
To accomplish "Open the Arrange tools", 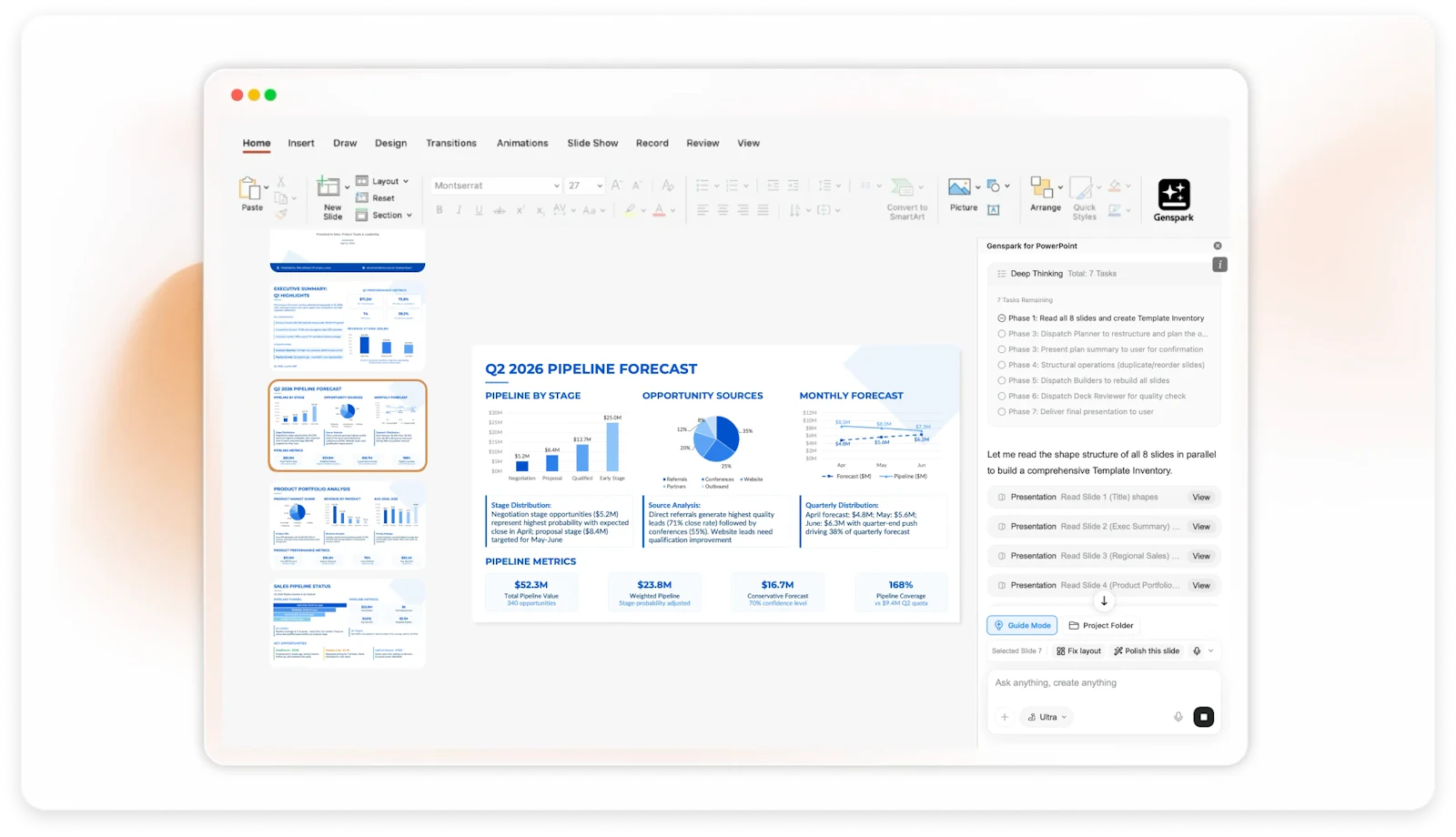I will 1045,195.
